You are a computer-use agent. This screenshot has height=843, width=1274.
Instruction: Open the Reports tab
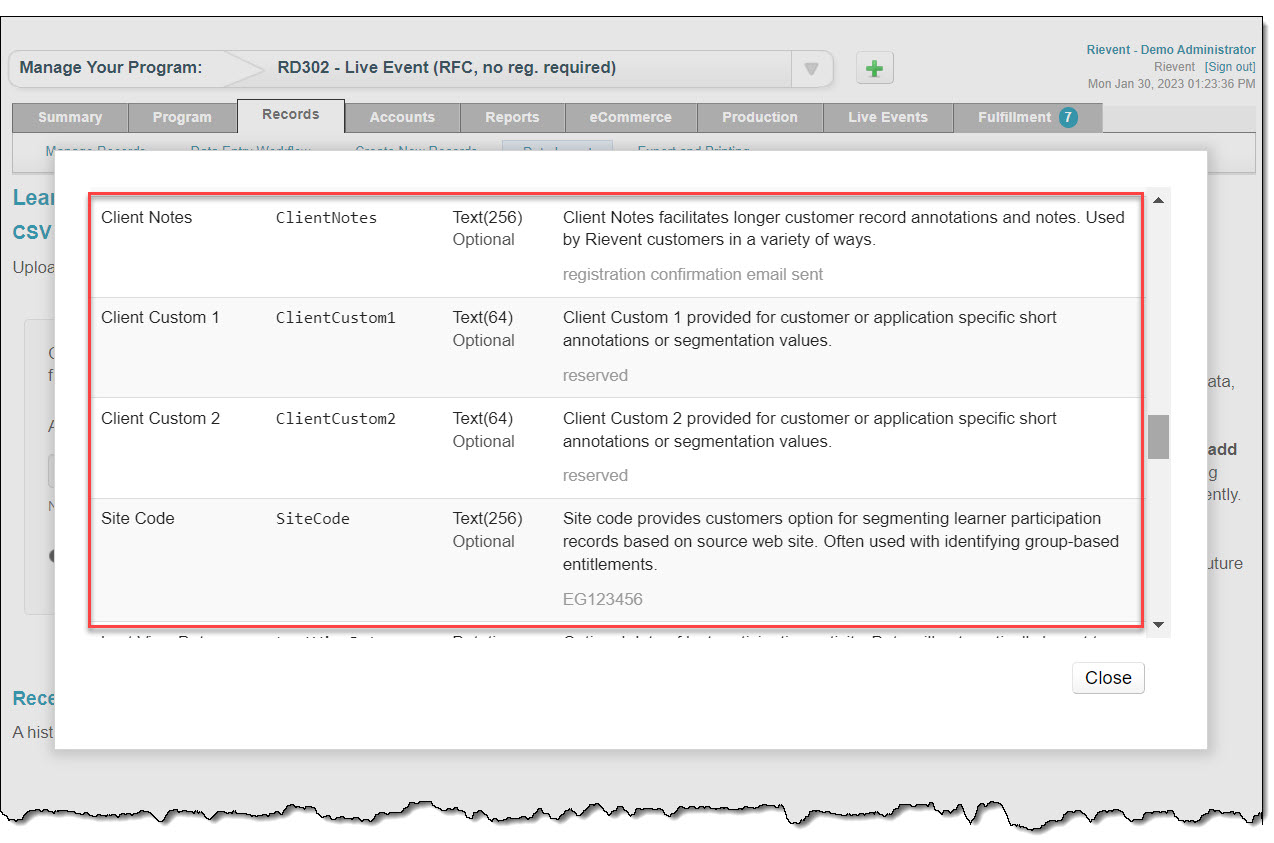click(512, 117)
